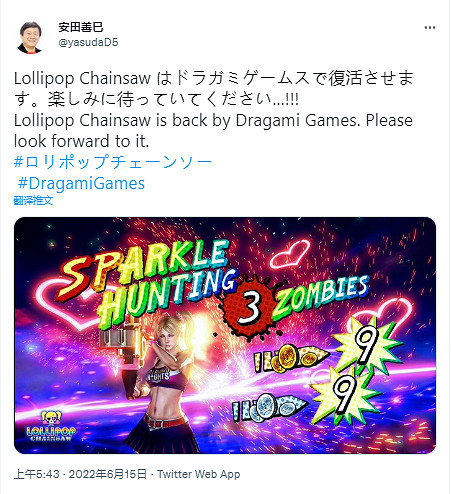
Task: Click the Lollipop Chainsaw logo in the image
Action: click(51, 426)
